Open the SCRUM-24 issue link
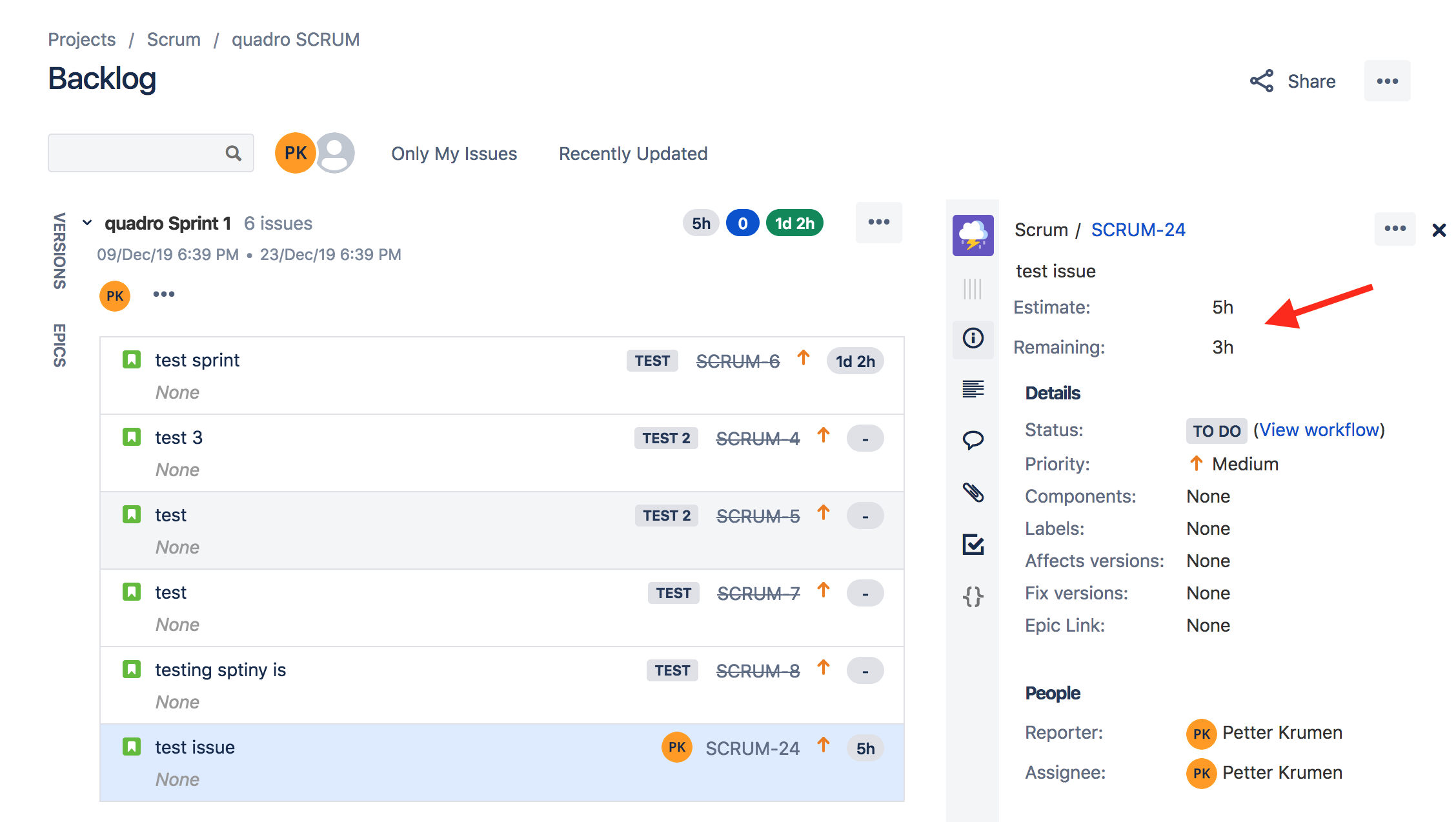 1138,230
